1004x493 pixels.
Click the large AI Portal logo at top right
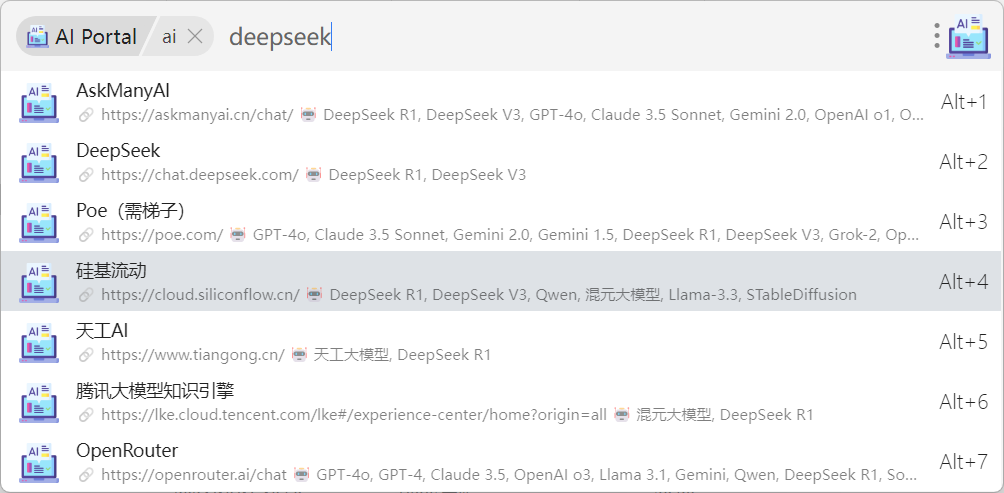click(968, 36)
